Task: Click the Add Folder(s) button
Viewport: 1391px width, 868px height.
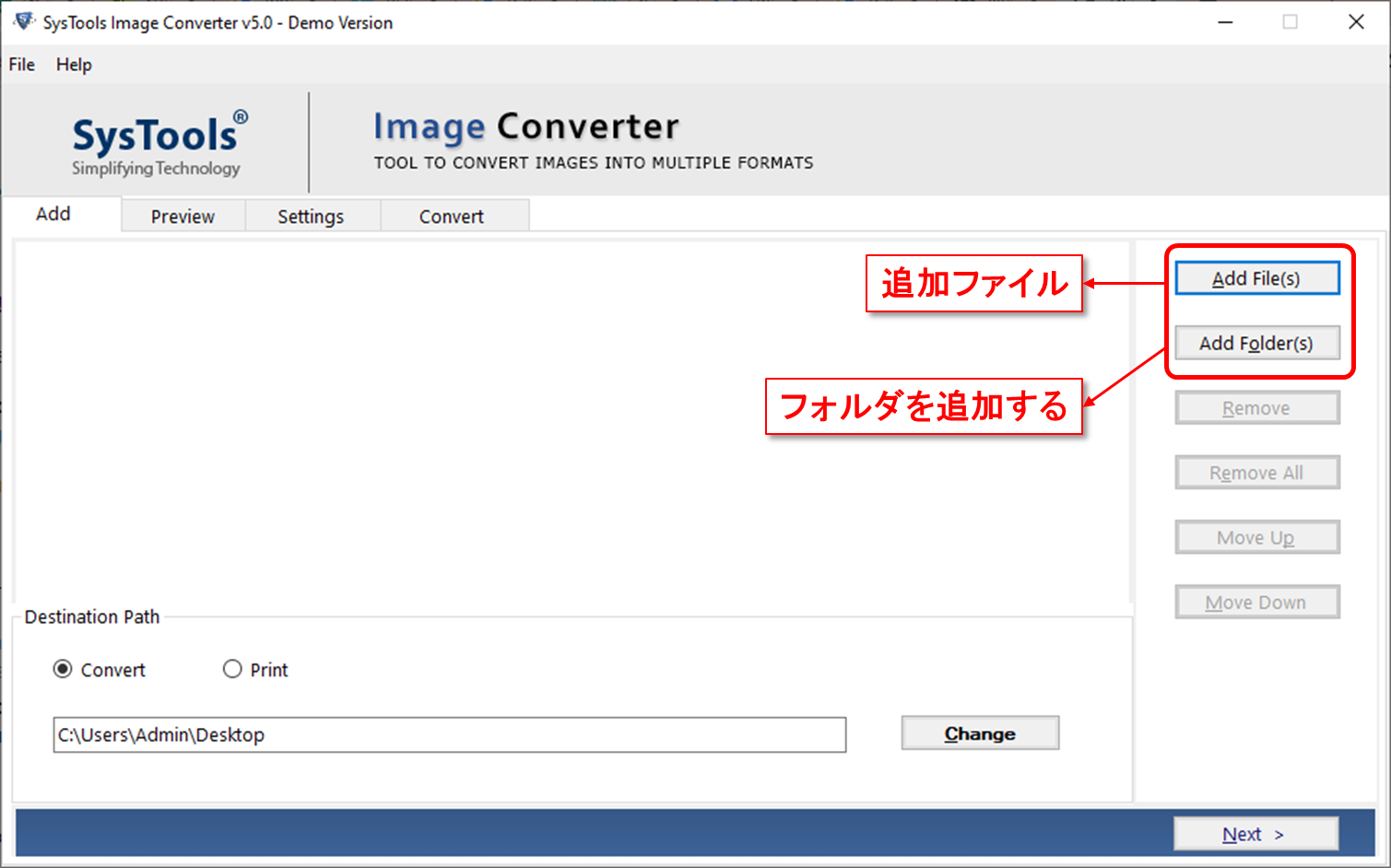Action: coord(1257,343)
